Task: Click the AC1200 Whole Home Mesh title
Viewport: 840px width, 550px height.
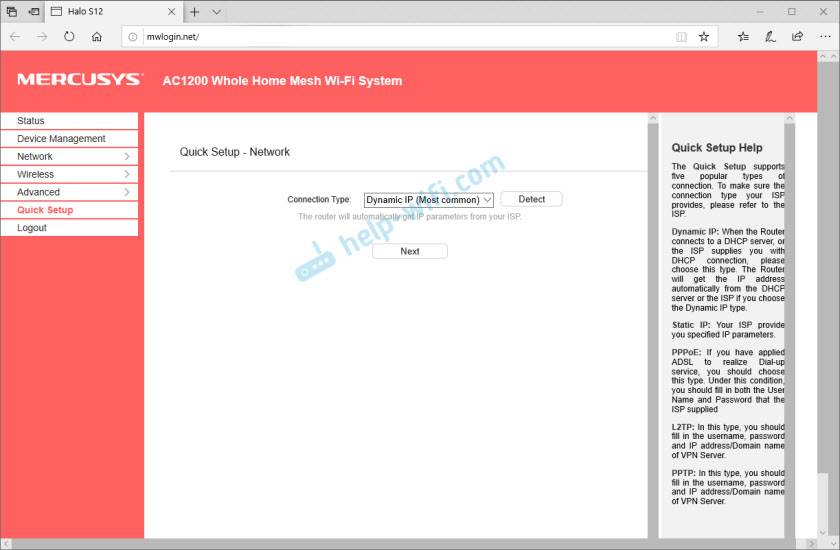Action: click(282, 81)
